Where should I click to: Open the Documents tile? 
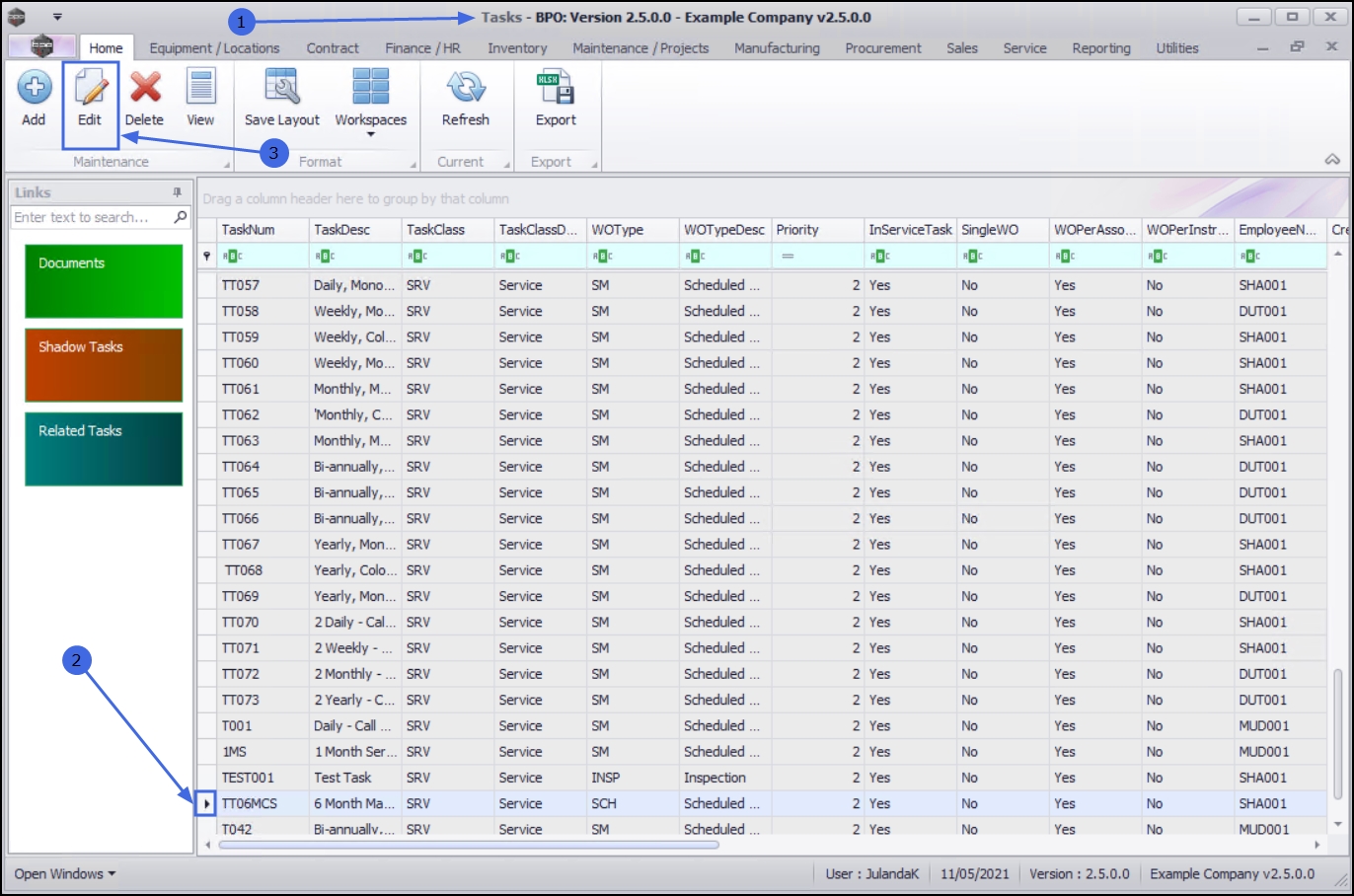104,281
